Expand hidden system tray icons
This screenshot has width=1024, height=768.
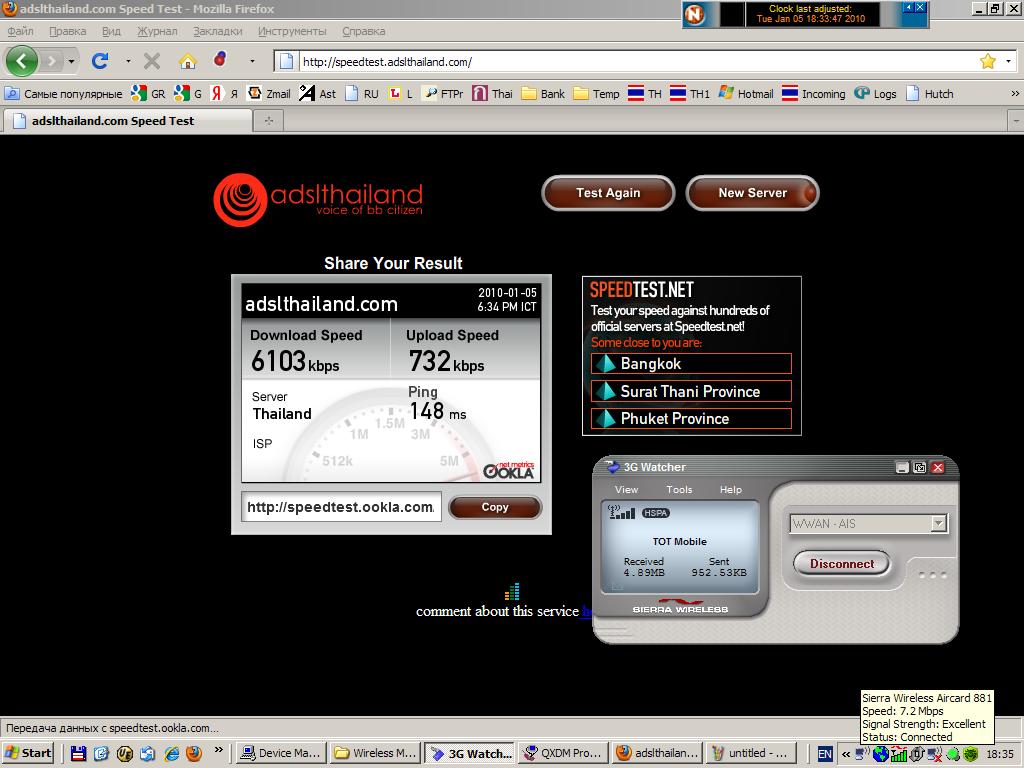tap(846, 754)
